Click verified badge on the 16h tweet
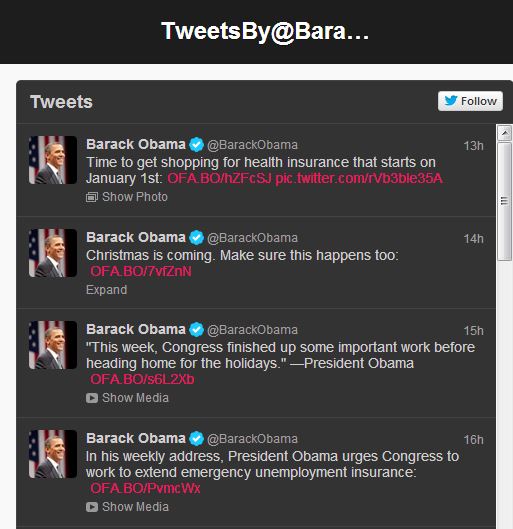The height and width of the screenshot is (529, 513). pyautogui.click(x=196, y=439)
